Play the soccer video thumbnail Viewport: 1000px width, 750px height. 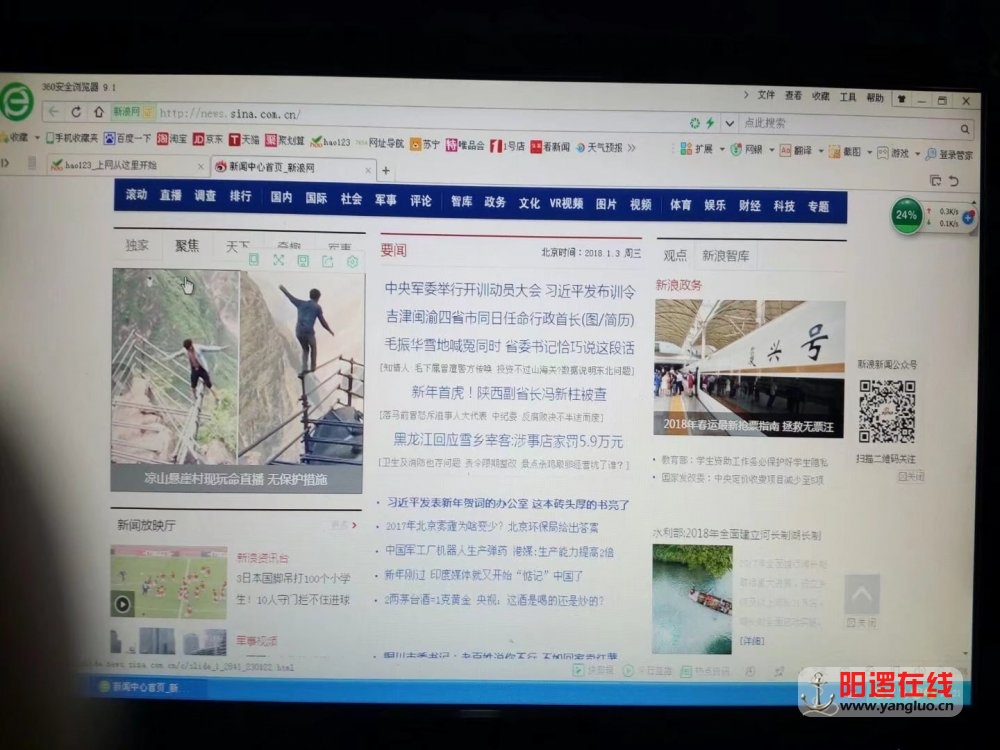click(168, 582)
